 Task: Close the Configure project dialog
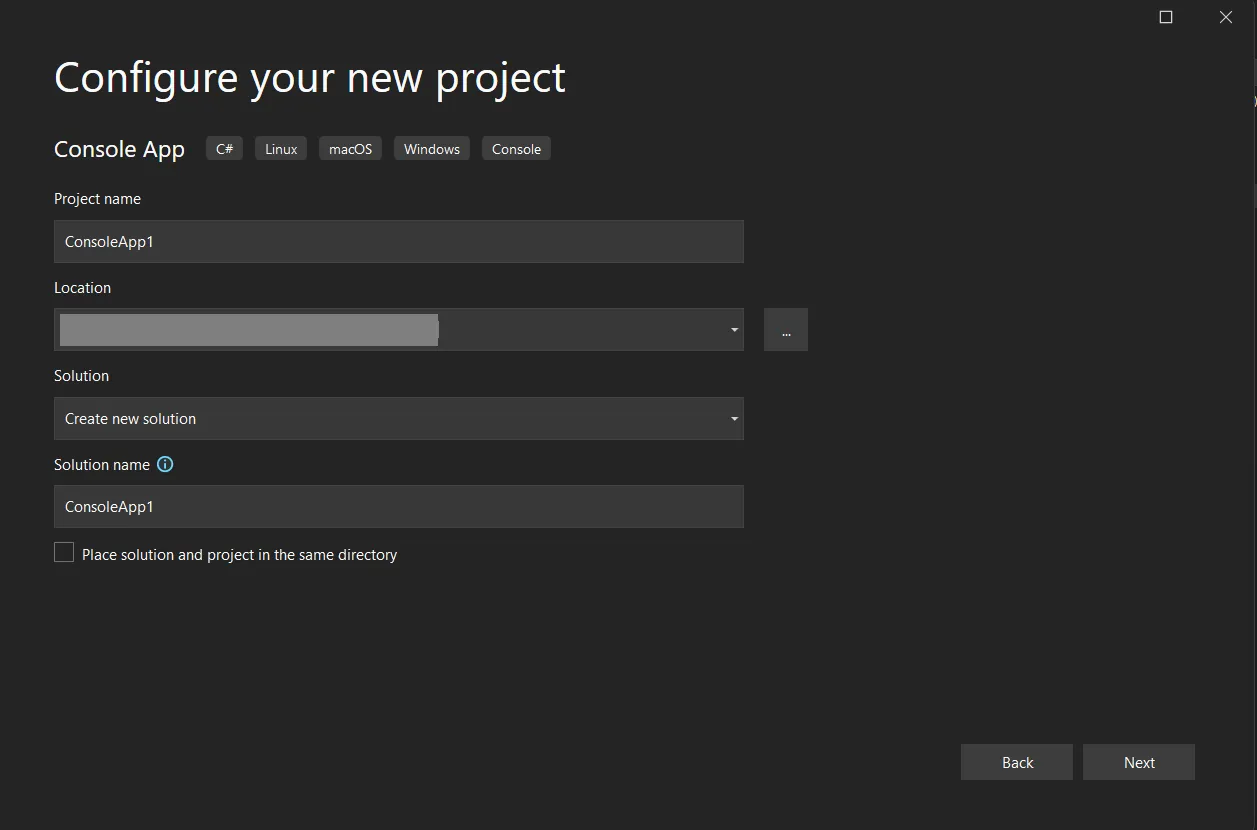[x=1226, y=17]
